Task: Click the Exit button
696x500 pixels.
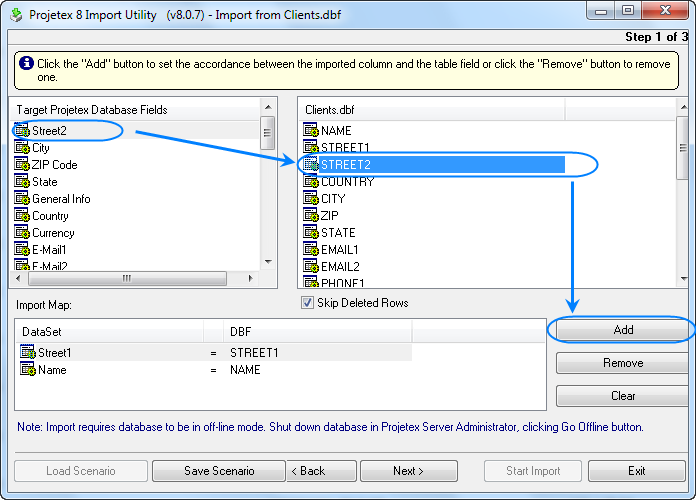Action: point(637,471)
